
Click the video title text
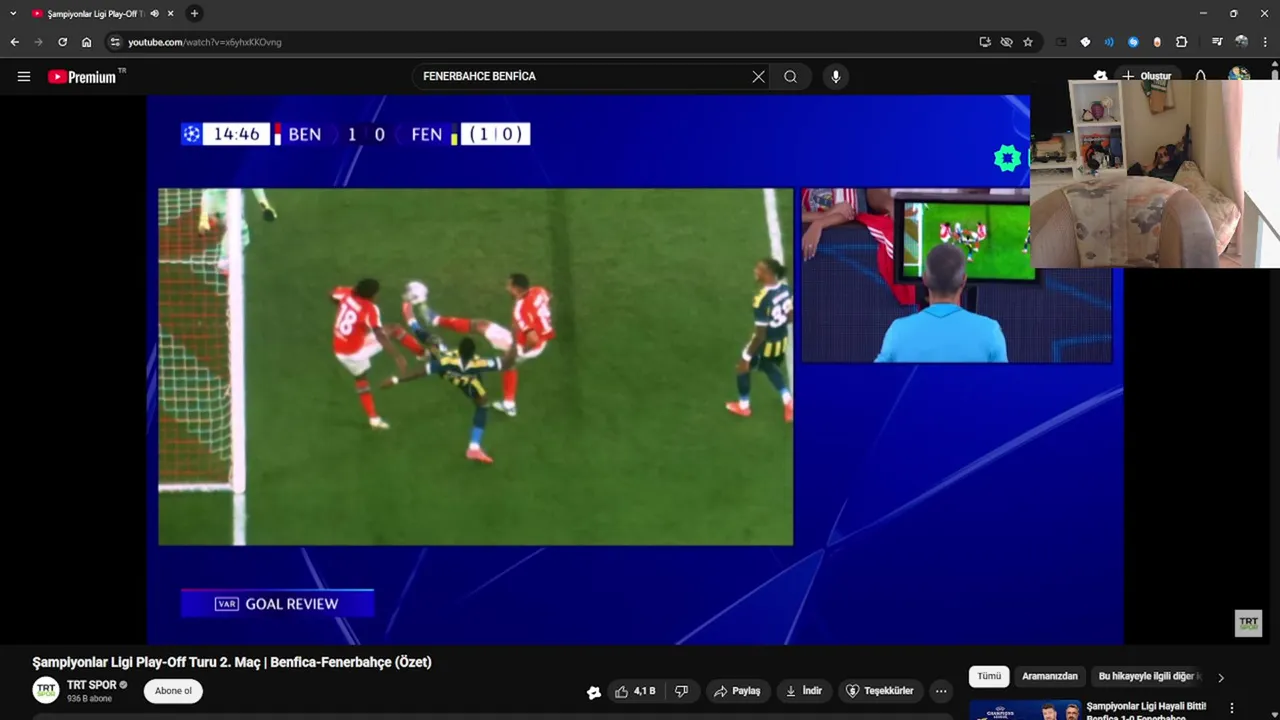click(x=232, y=662)
